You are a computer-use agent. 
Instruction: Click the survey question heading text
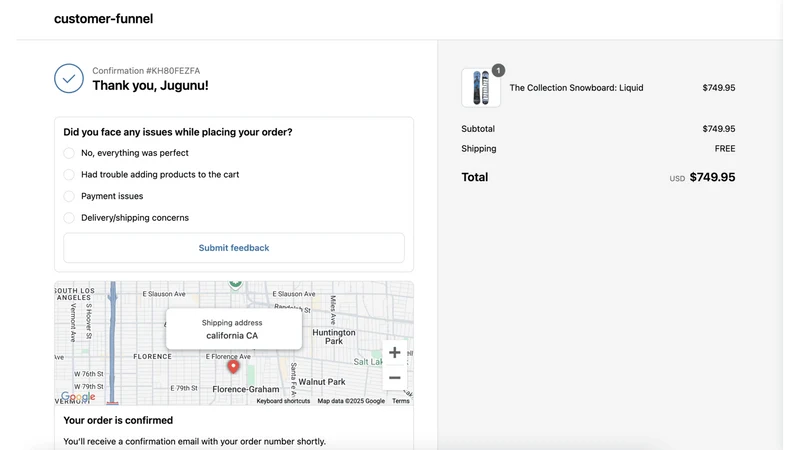[x=178, y=132]
